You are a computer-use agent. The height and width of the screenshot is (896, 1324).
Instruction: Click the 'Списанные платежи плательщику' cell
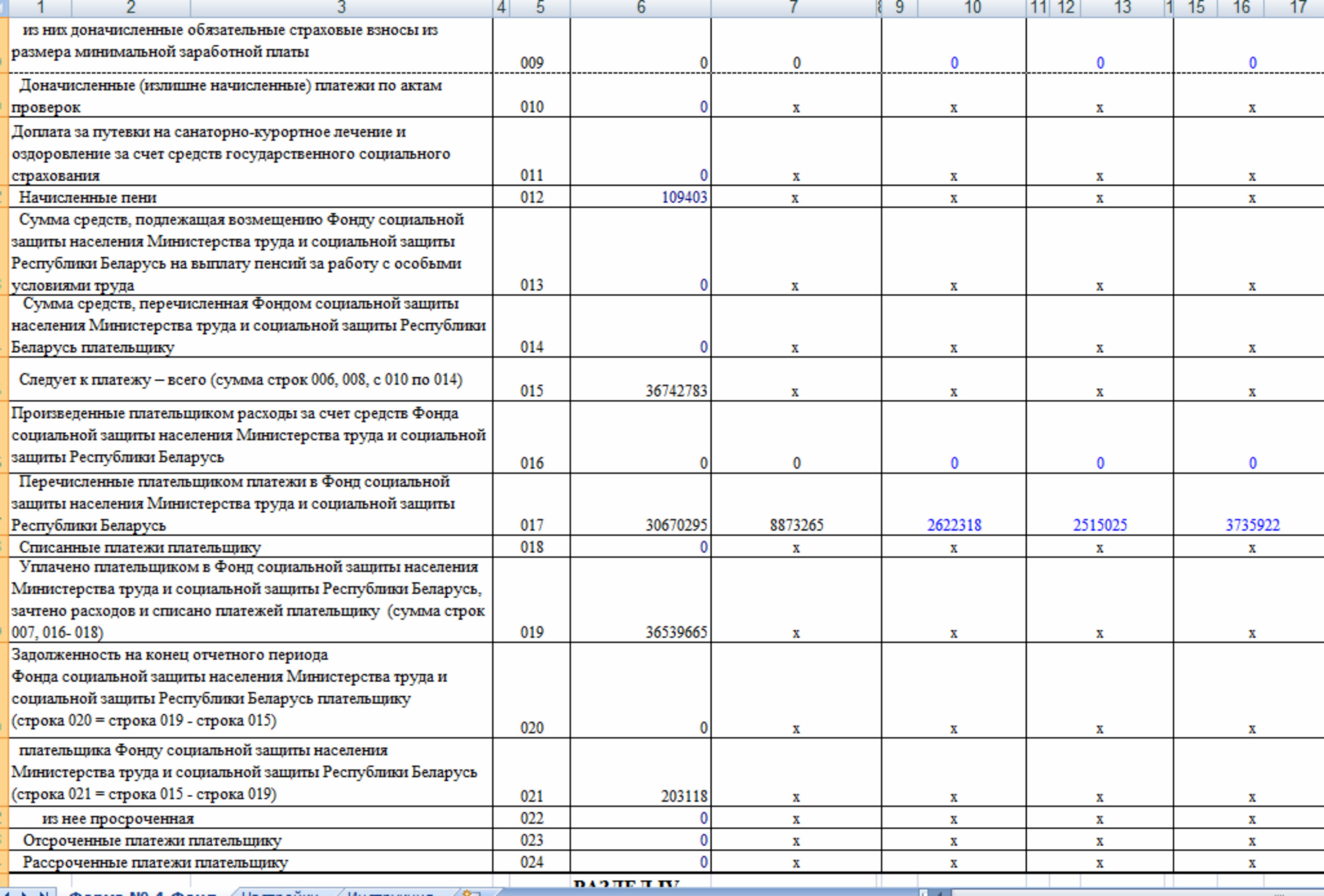point(251,547)
